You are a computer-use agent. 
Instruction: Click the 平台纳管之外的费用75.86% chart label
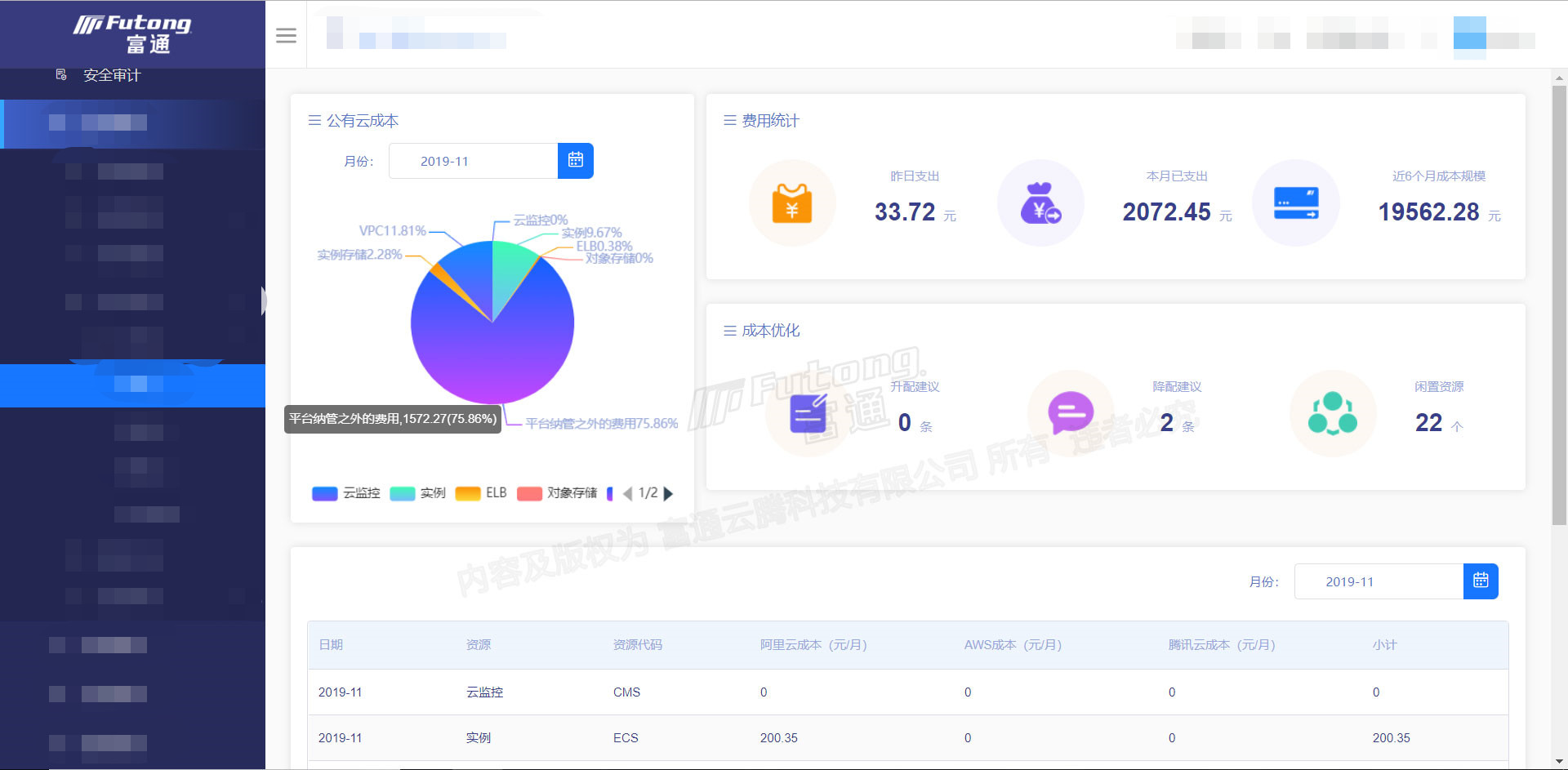pyautogui.click(x=602, y=424)
